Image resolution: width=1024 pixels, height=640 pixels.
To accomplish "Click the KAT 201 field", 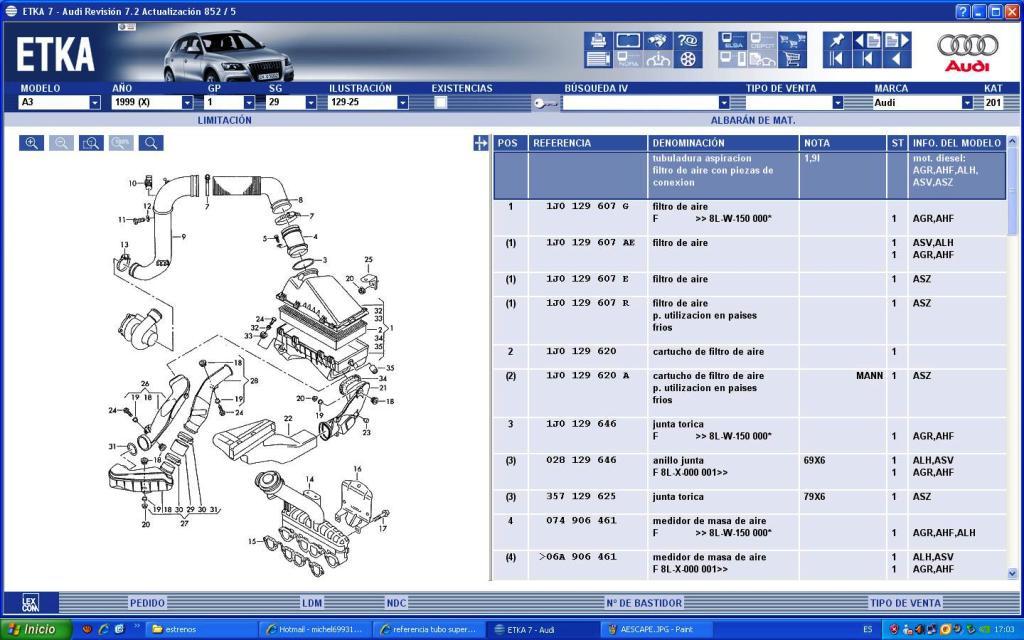I will click(x=993, y=103).
